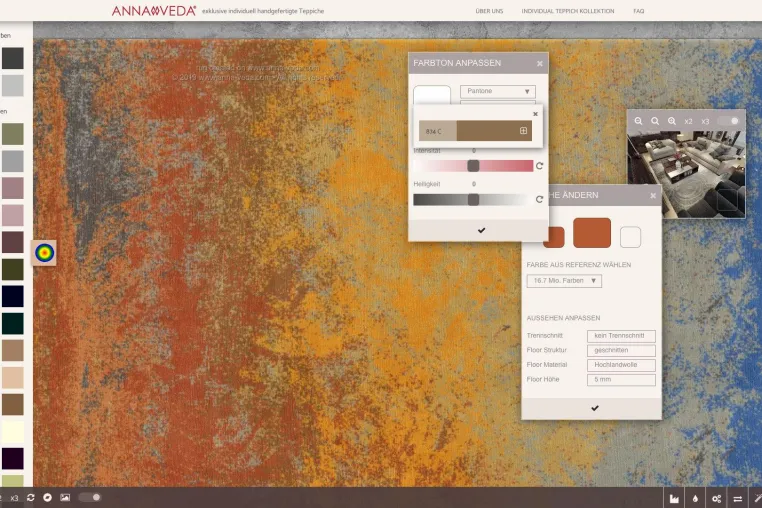Reset the Intensität slider with the refresh icon
The height and width of the screenshot is (508, 762).
point(539,166)
